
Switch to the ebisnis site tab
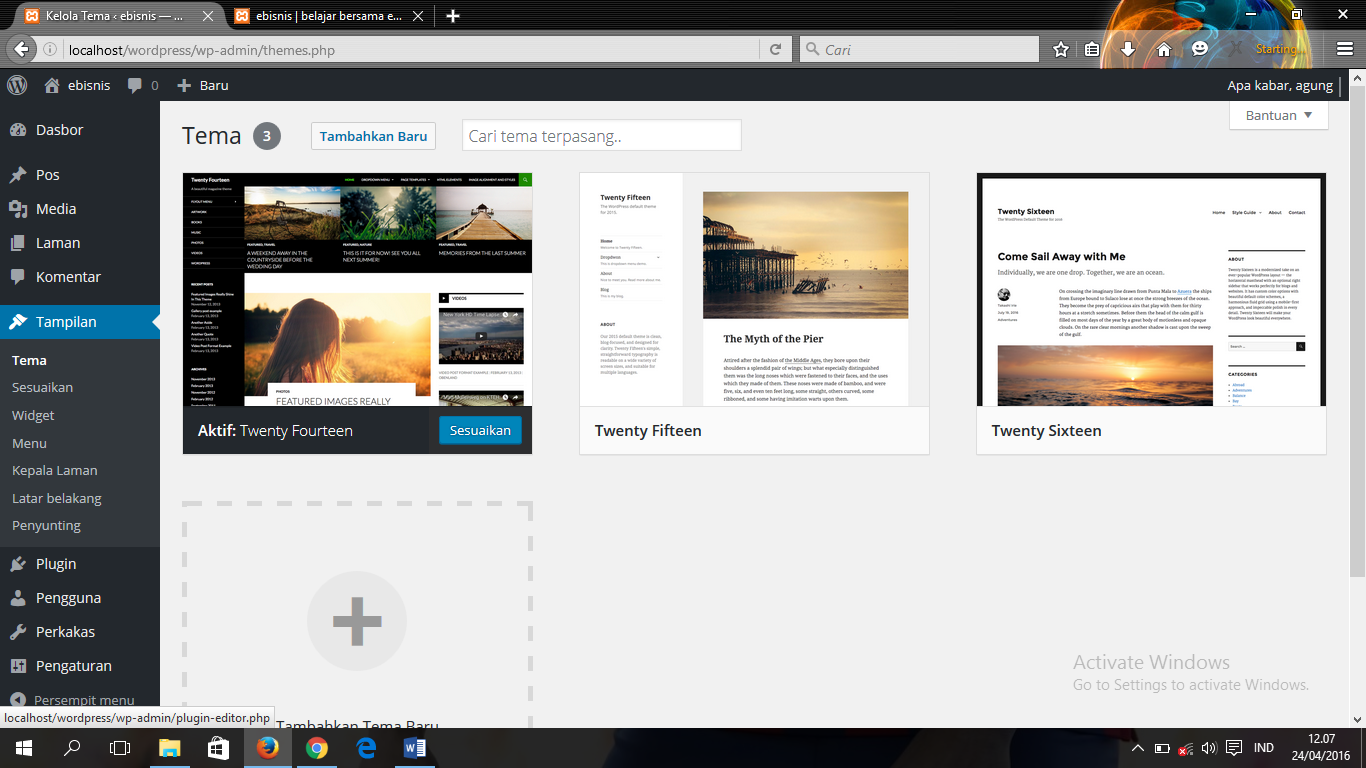pos(328,16)
